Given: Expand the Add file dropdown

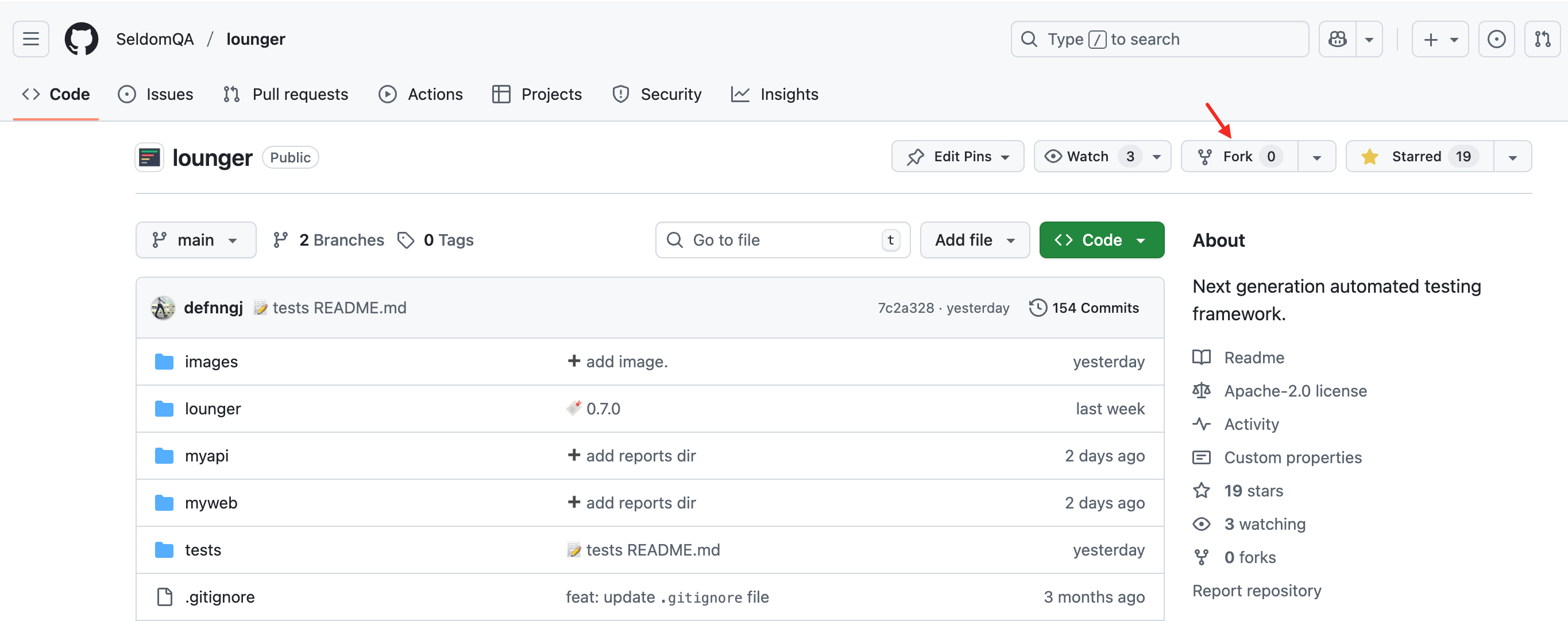Looking at the screenshot, I should [974, 240].
